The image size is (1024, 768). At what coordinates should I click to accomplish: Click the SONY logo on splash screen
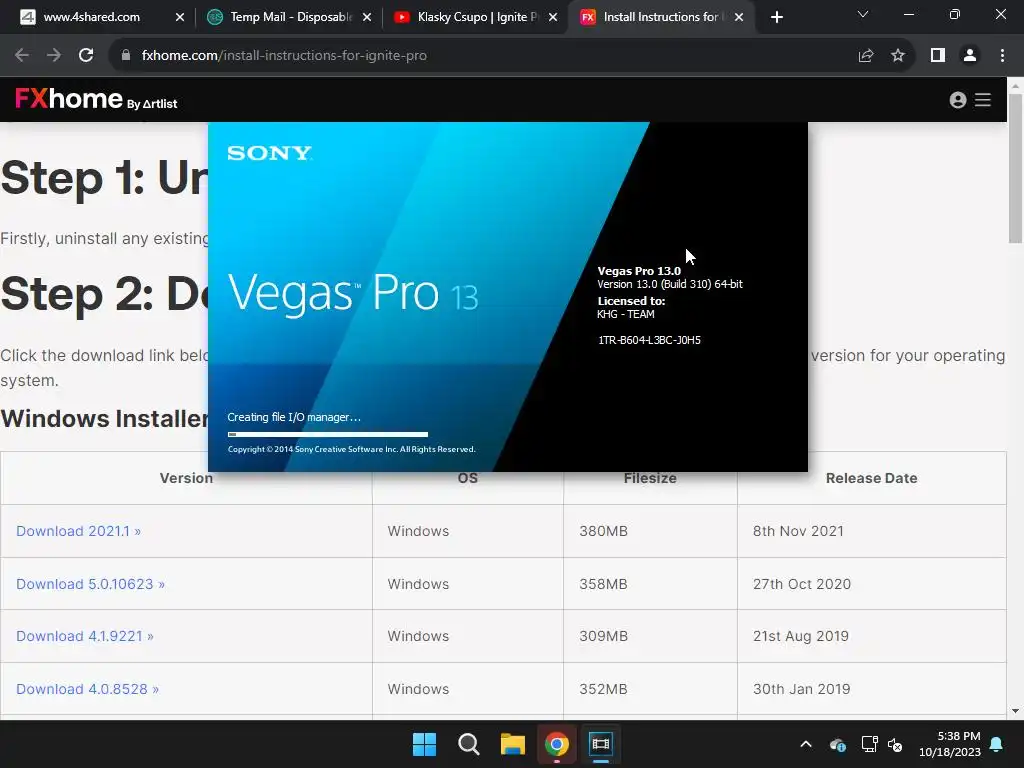[269, 153]
